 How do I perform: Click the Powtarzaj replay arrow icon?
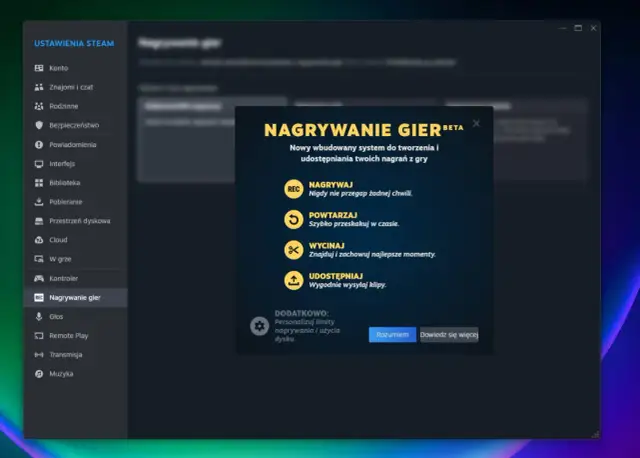coord(293,220)
